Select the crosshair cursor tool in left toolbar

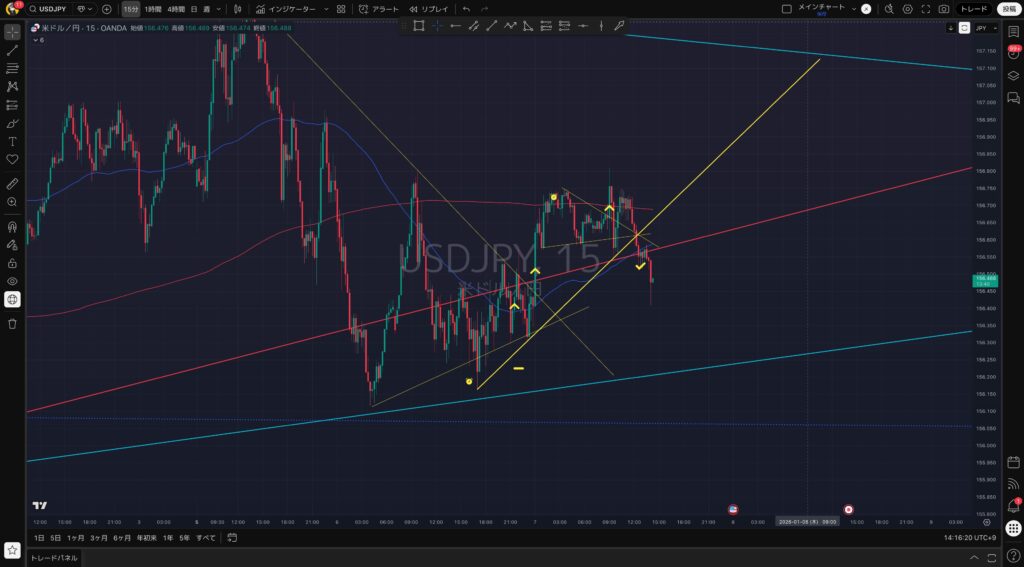click(x=12, y=32)
